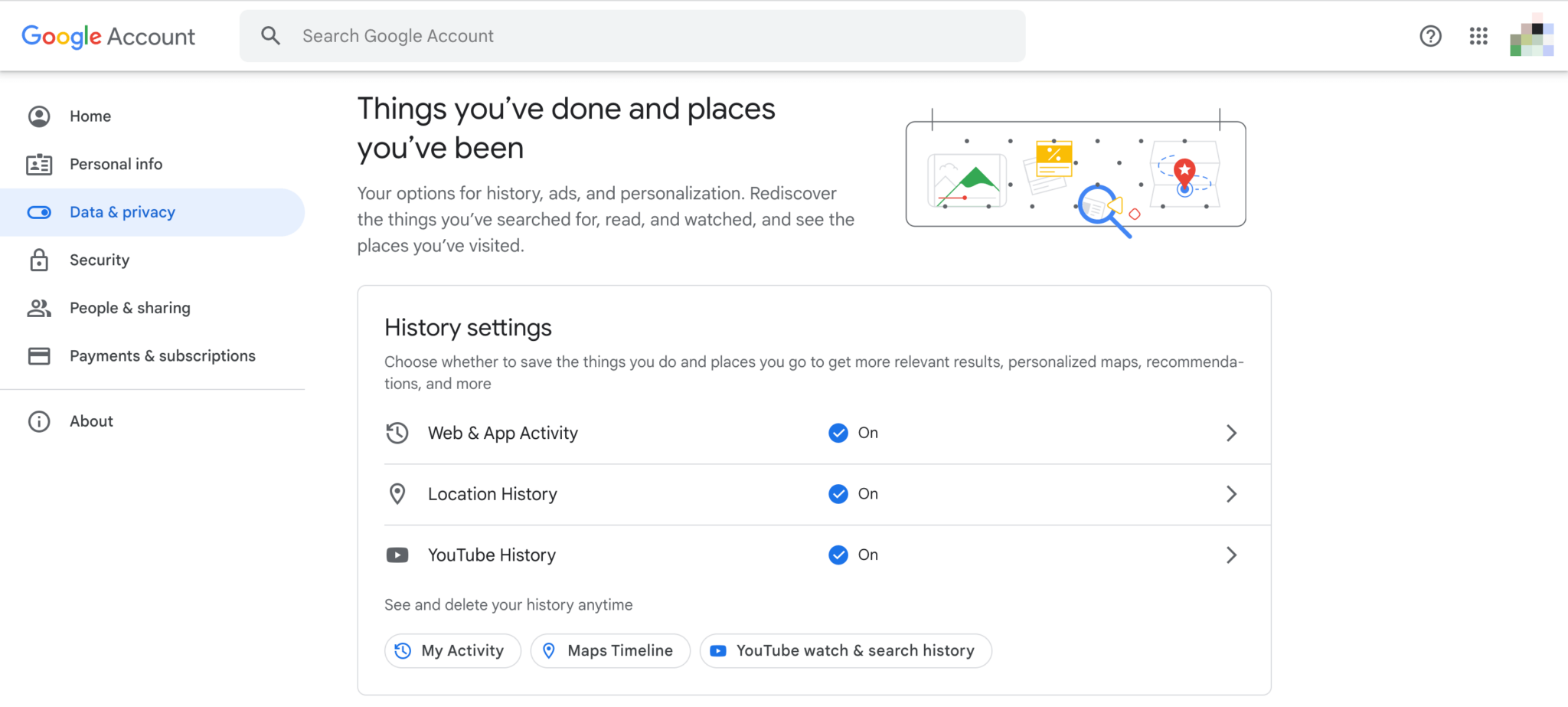Open Personal info section

[x=152, y=164]
